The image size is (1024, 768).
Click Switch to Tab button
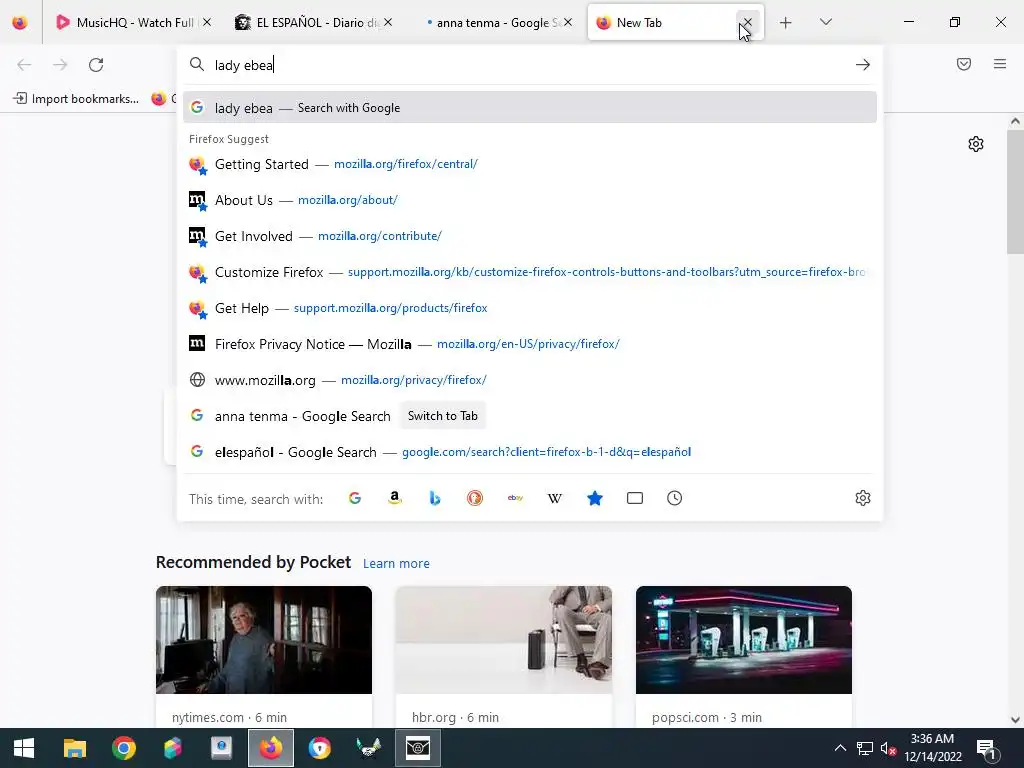[x=443, y=416]
